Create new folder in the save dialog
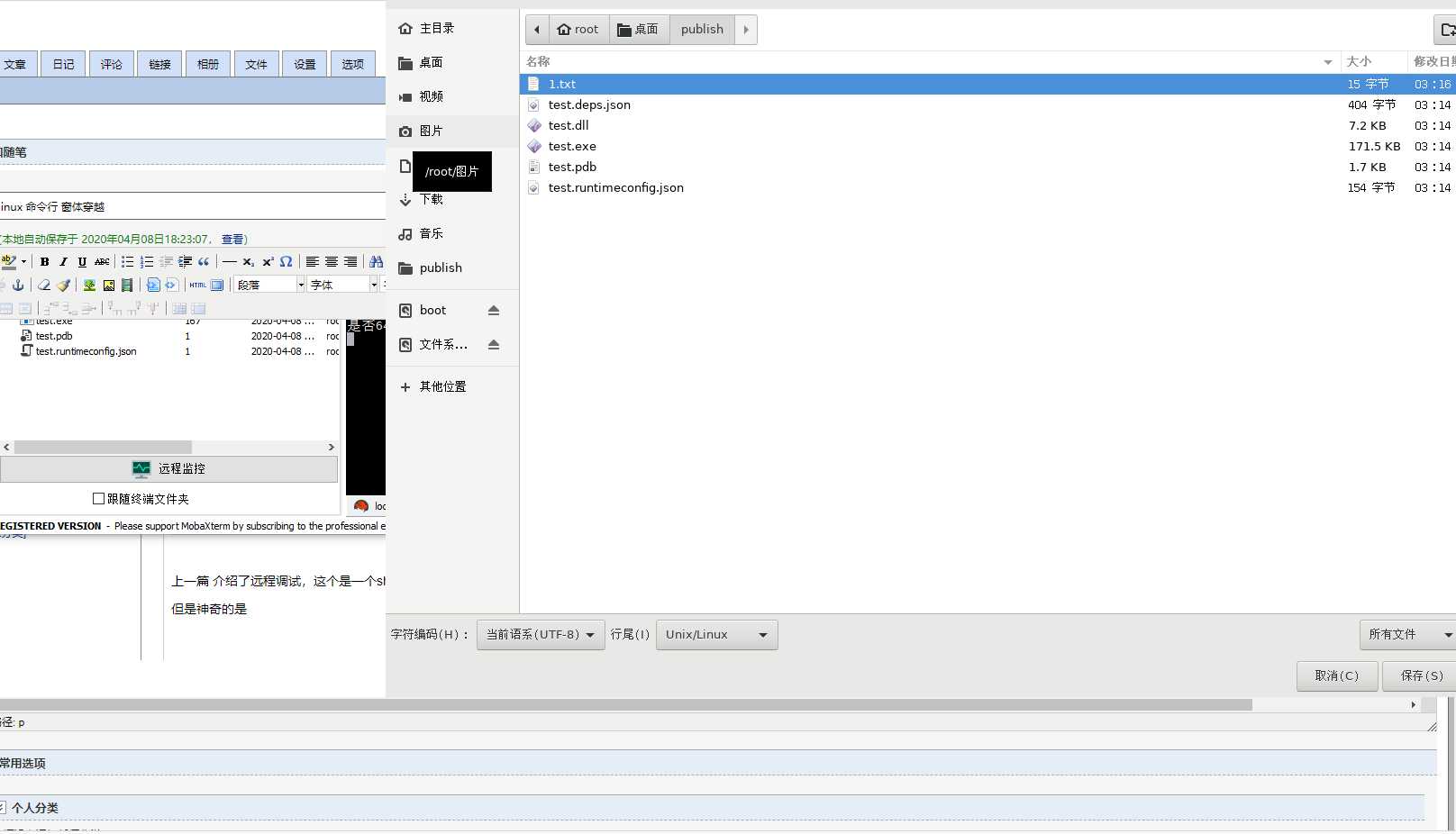Image resolution: width=1456 pixels, height=834 pixels. (1445, 30)
